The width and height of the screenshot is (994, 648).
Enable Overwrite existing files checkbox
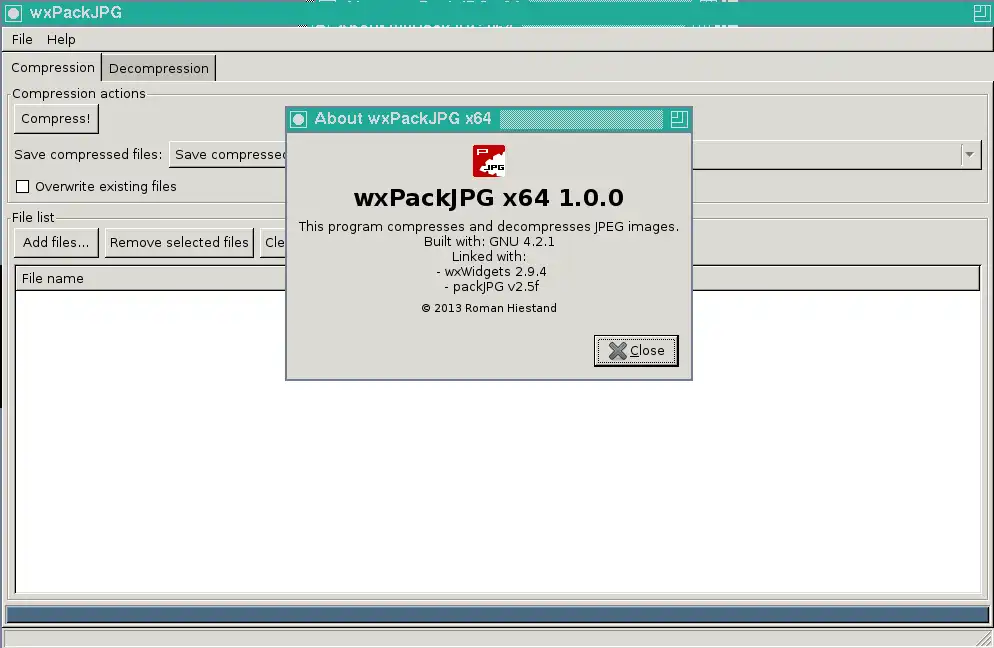(23, 186)
